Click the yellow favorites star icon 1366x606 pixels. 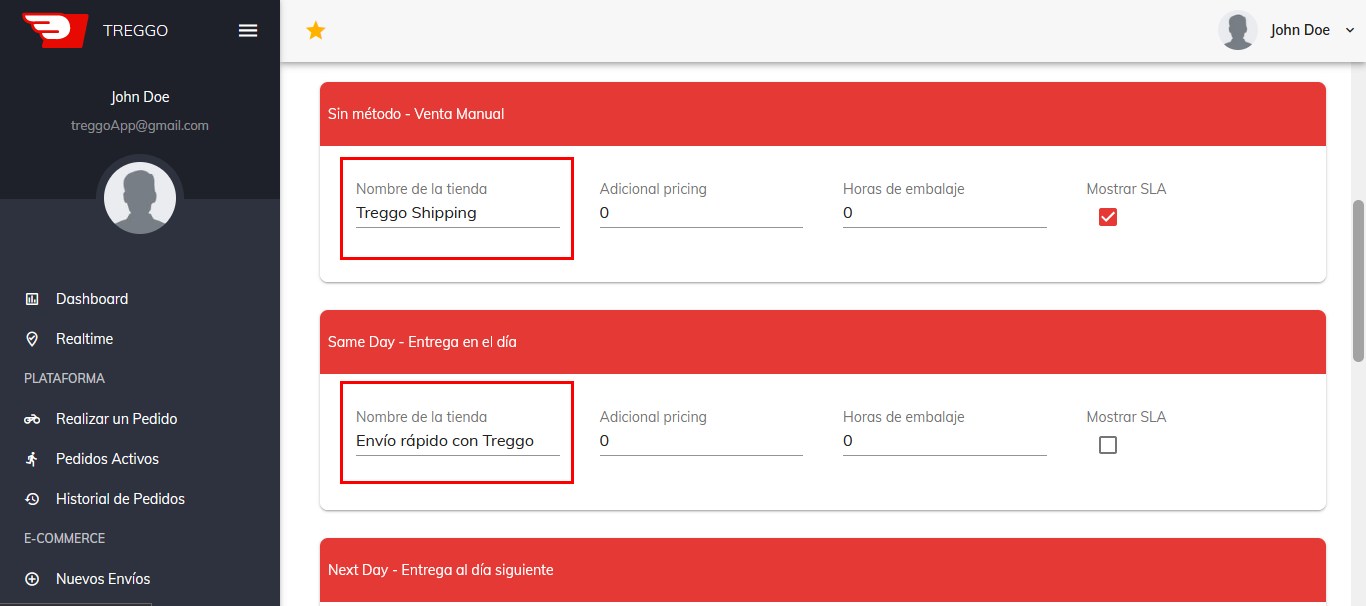(316, 31)
